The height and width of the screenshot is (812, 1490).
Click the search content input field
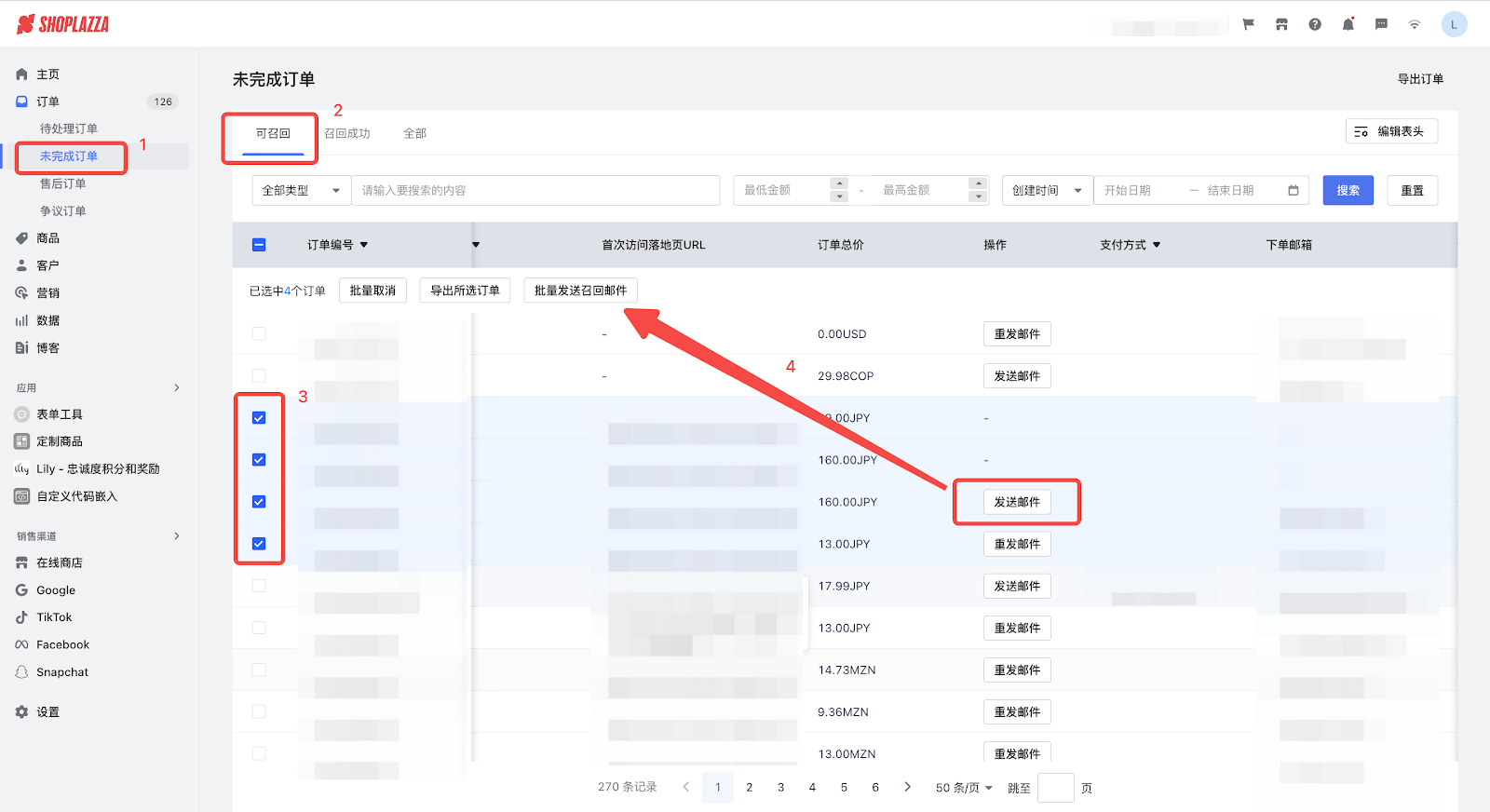[535, 190]
